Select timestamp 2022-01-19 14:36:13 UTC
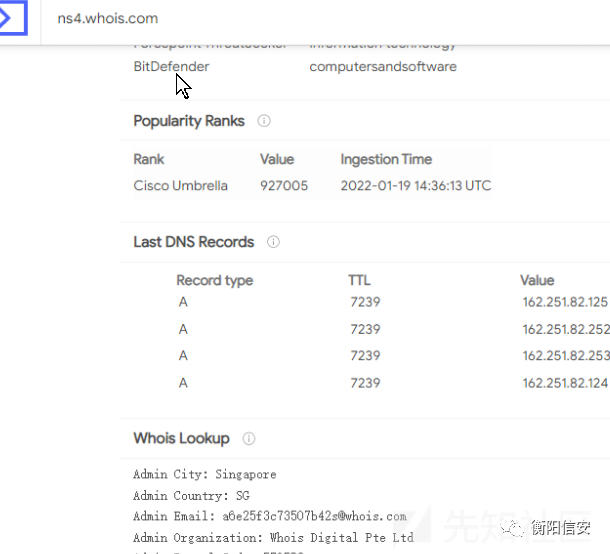 pos(416,186)
